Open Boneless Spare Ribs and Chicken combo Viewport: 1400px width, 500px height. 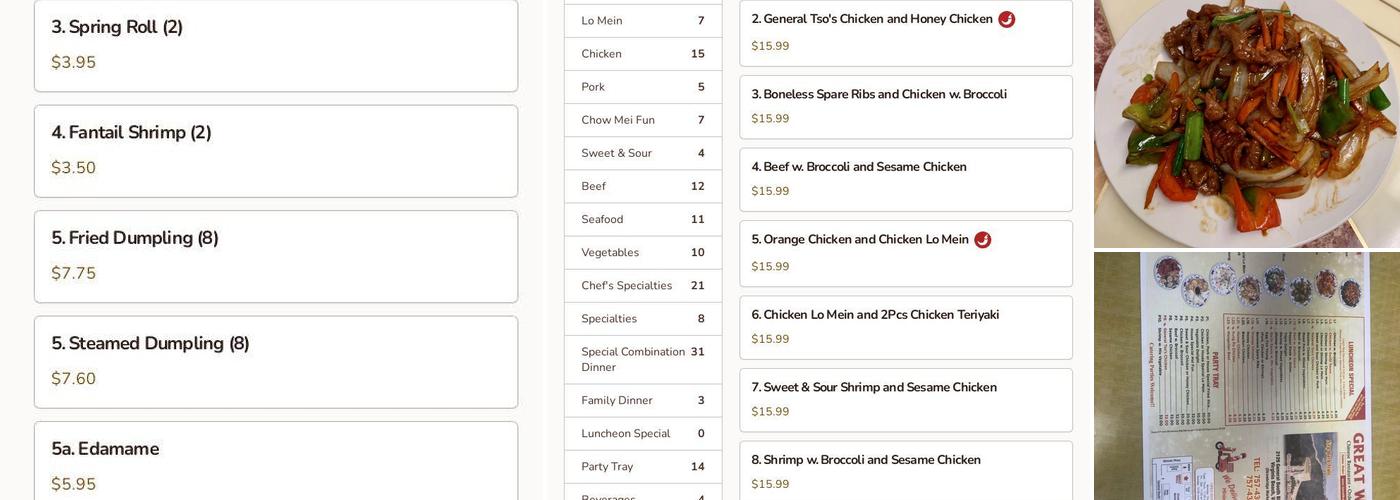point(905,107)
